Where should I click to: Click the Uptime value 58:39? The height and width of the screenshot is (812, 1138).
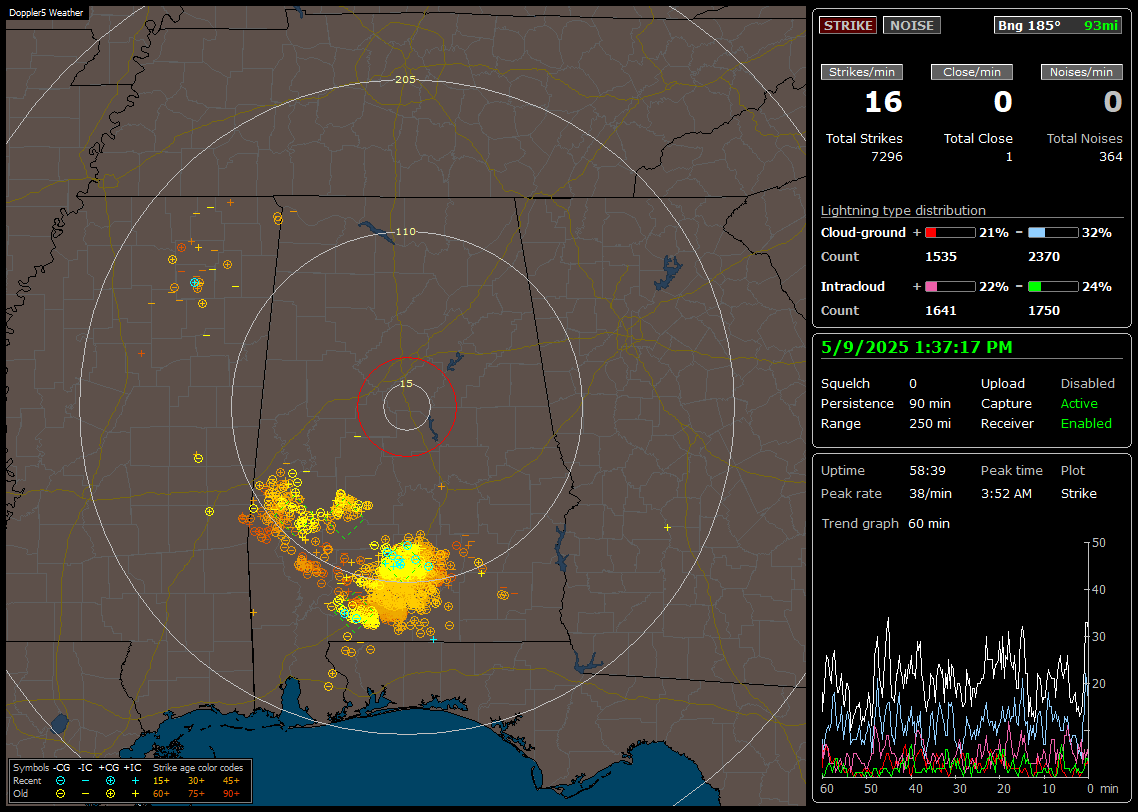(928, 471)
